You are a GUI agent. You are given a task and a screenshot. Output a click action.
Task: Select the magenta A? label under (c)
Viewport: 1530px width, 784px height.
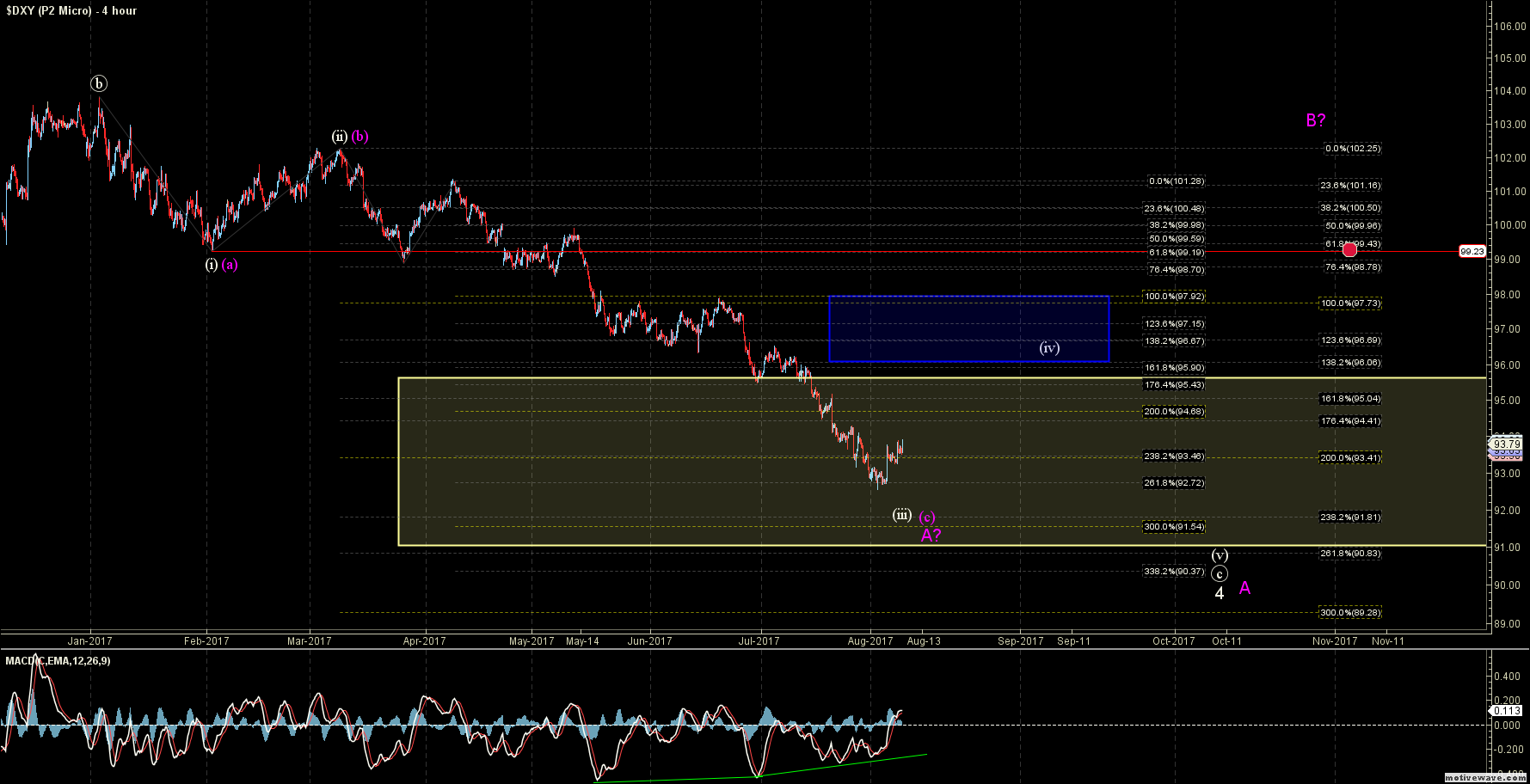tap(931, 536)
